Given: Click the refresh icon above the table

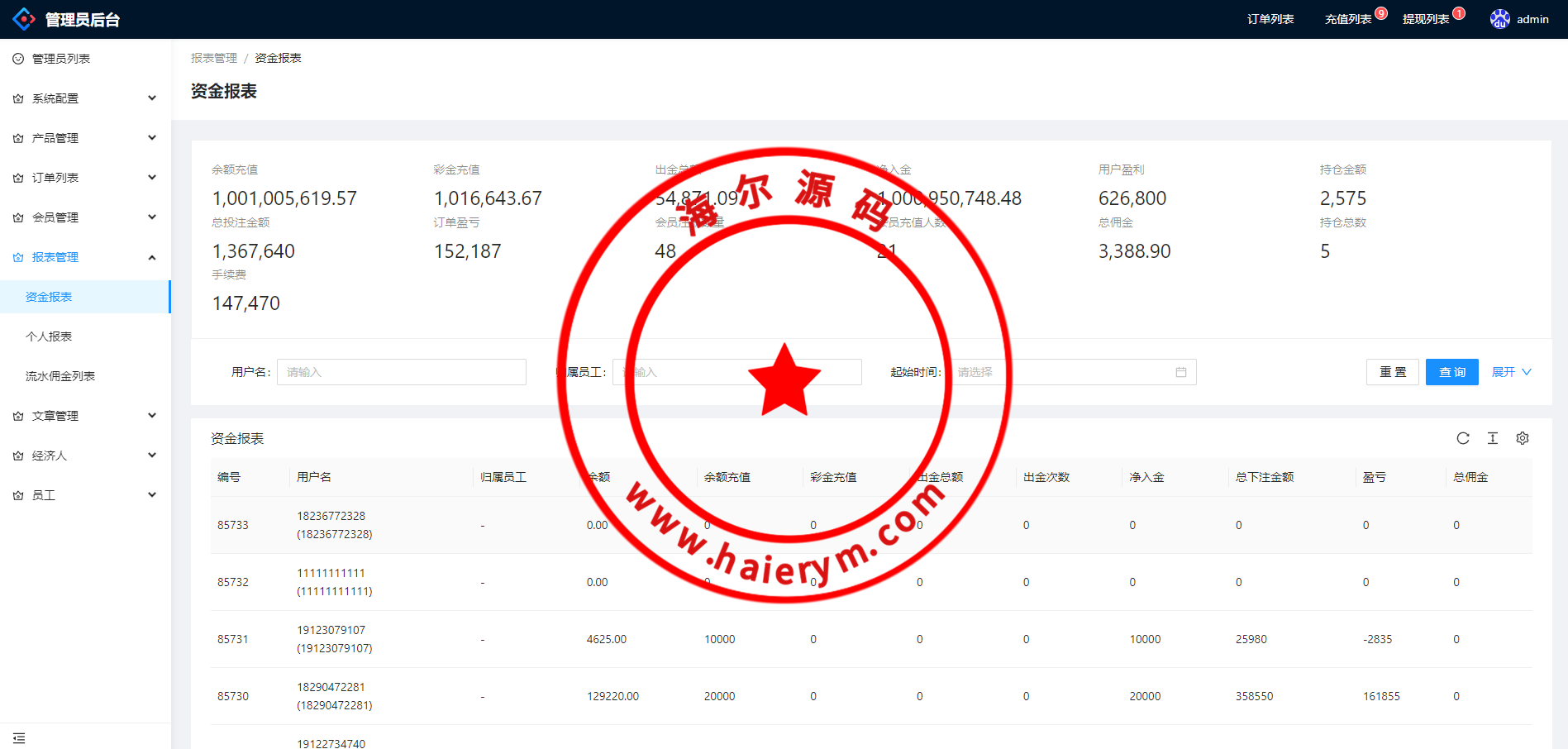Looking at the screenshot, I should 1462,438.
